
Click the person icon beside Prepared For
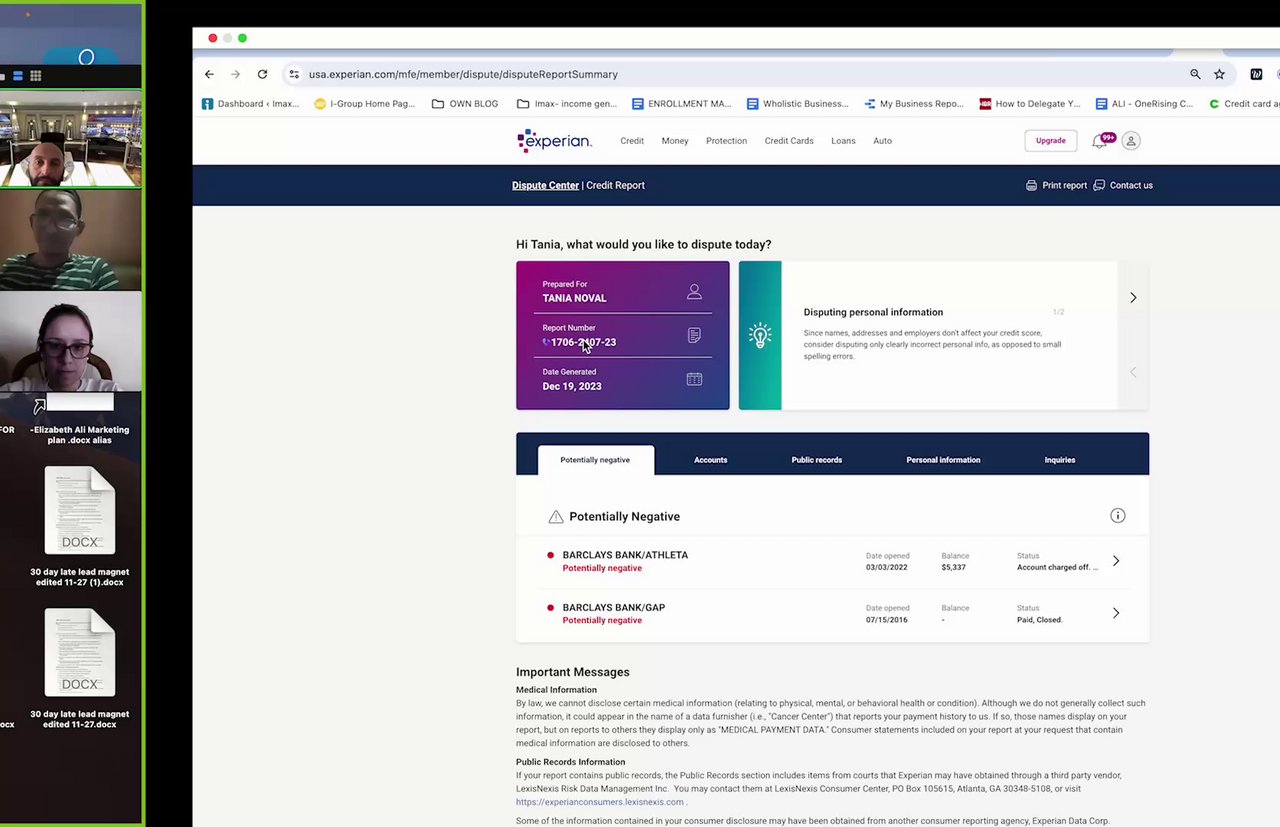tap(694, 292)
